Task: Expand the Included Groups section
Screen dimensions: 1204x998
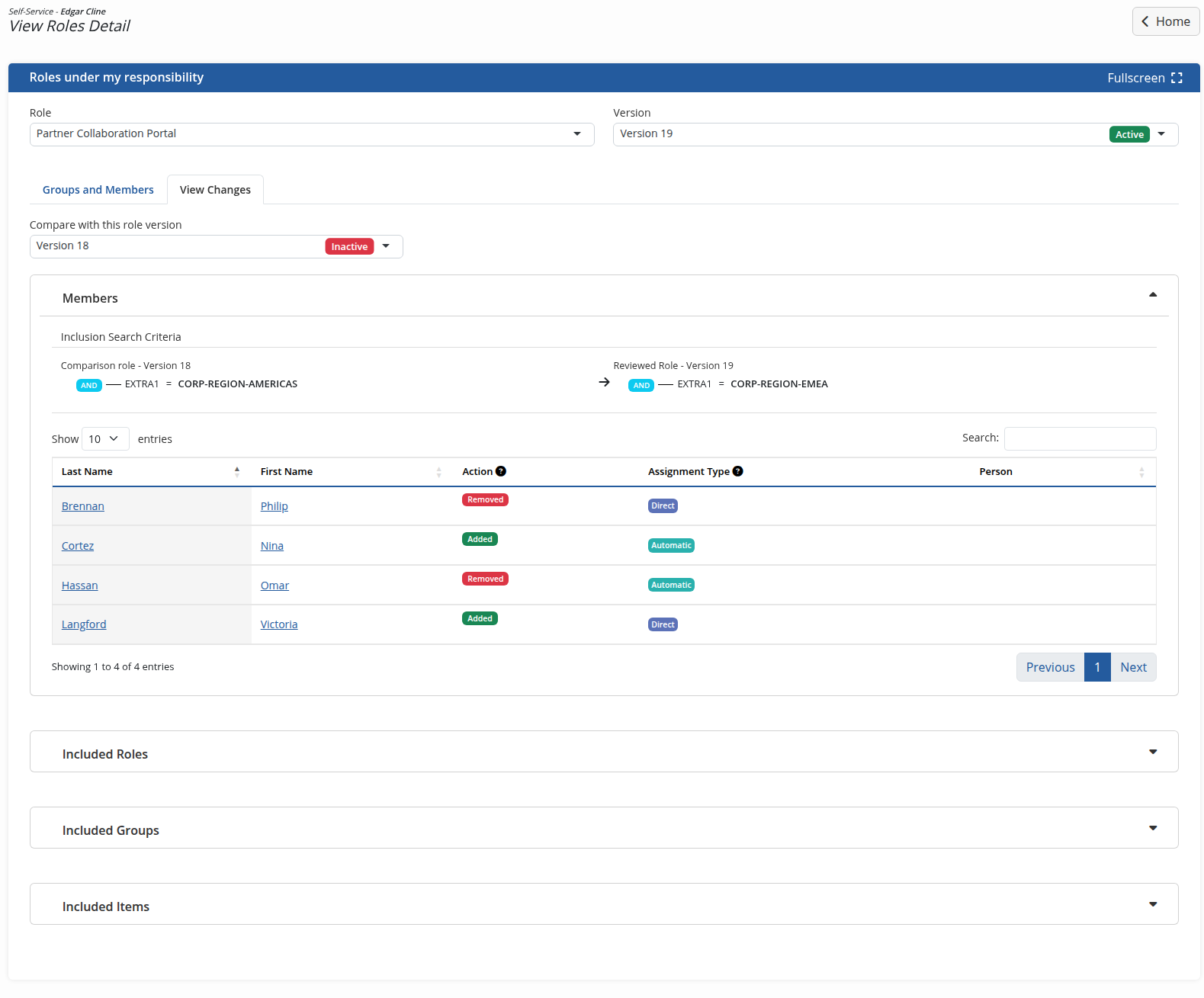Action: tap(1153, 828)
